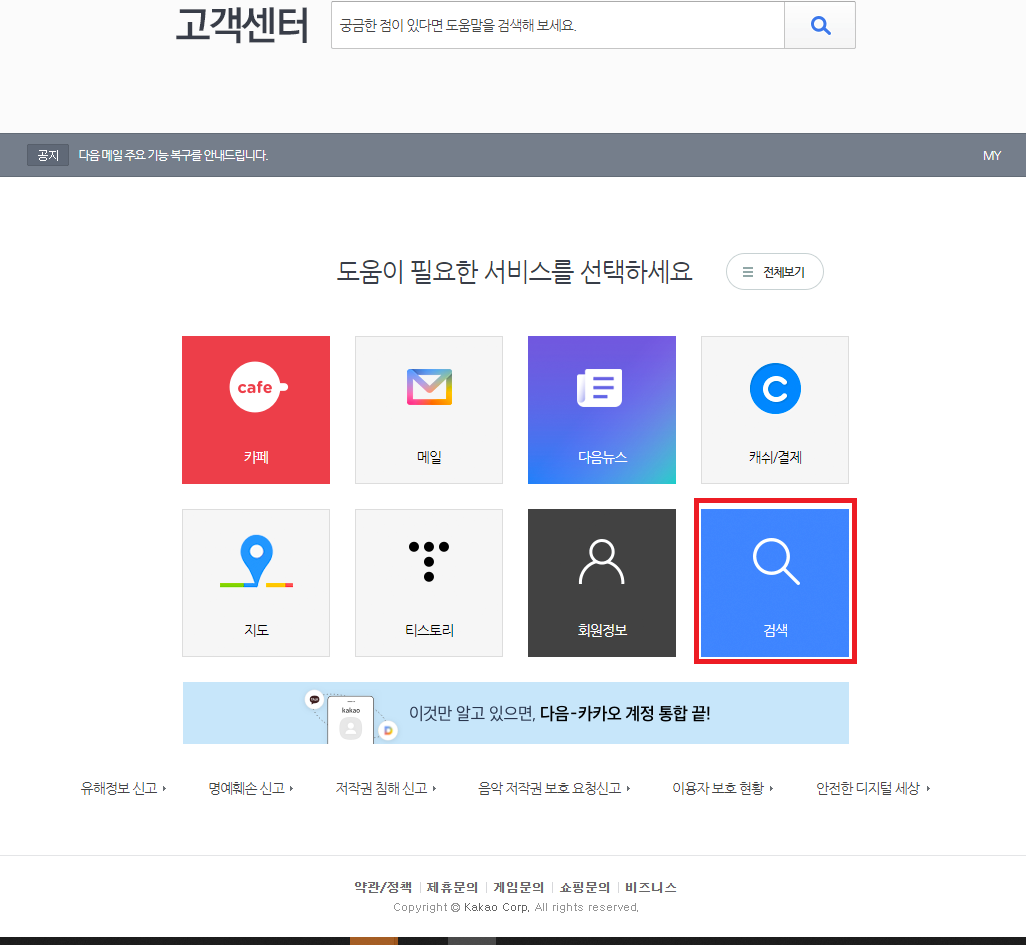Open the 캐시/결제 service tile
The height and width of the screenshot is (945, 1026).
(775, 410)
